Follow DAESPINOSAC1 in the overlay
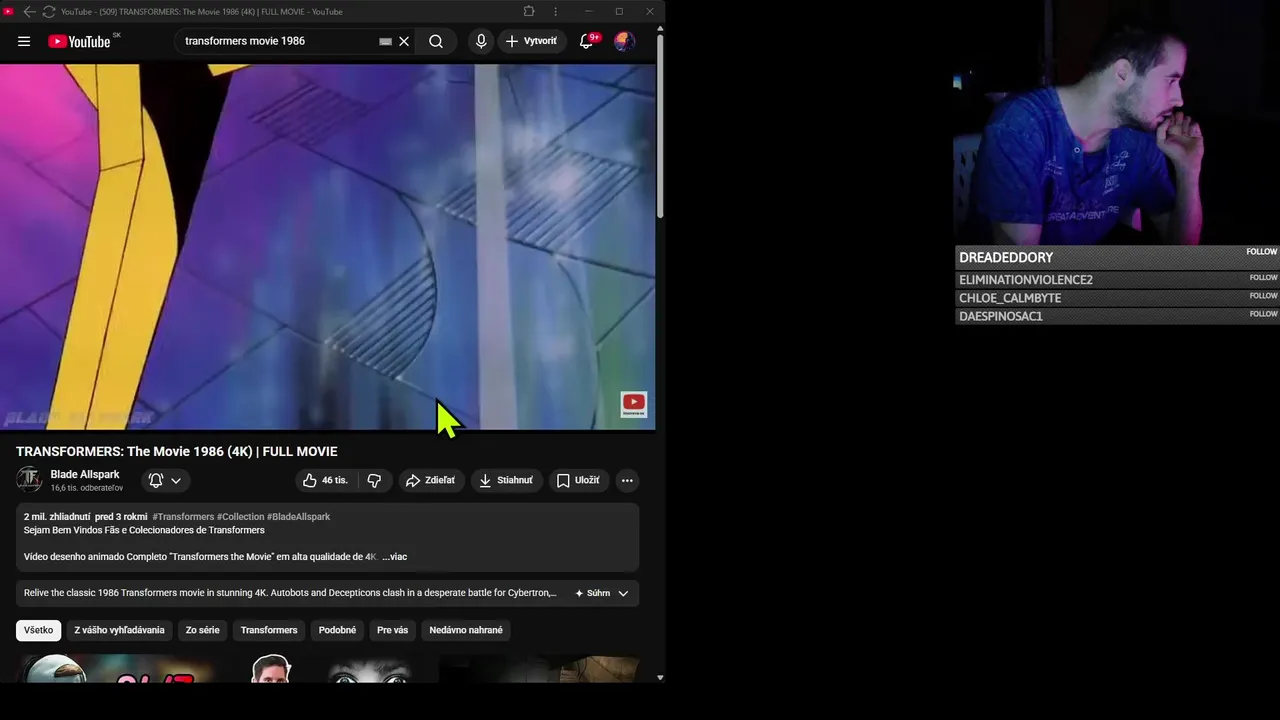Screen dimensions: 1280x720 [1263, 314]
